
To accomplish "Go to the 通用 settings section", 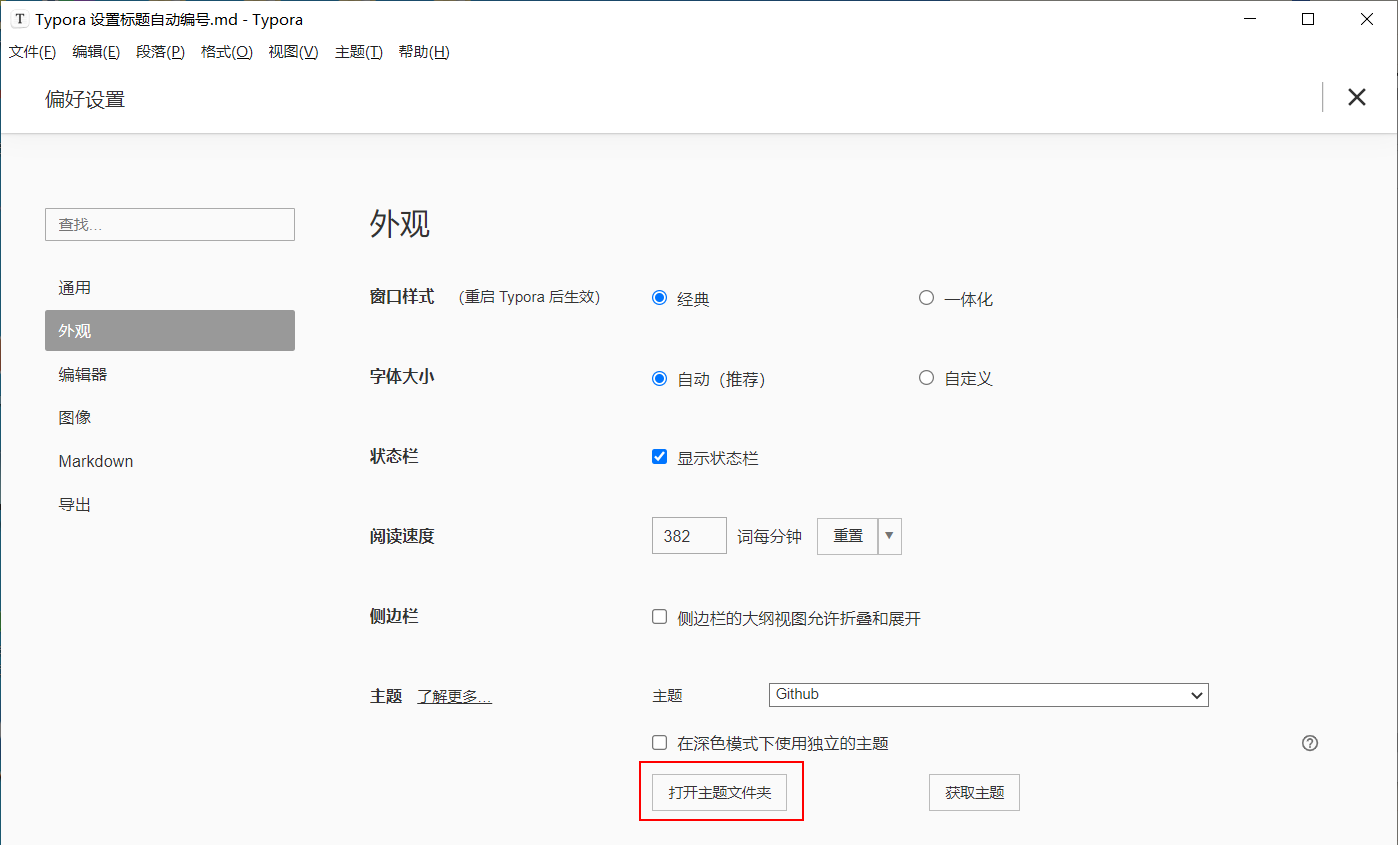I will [170, 287].
